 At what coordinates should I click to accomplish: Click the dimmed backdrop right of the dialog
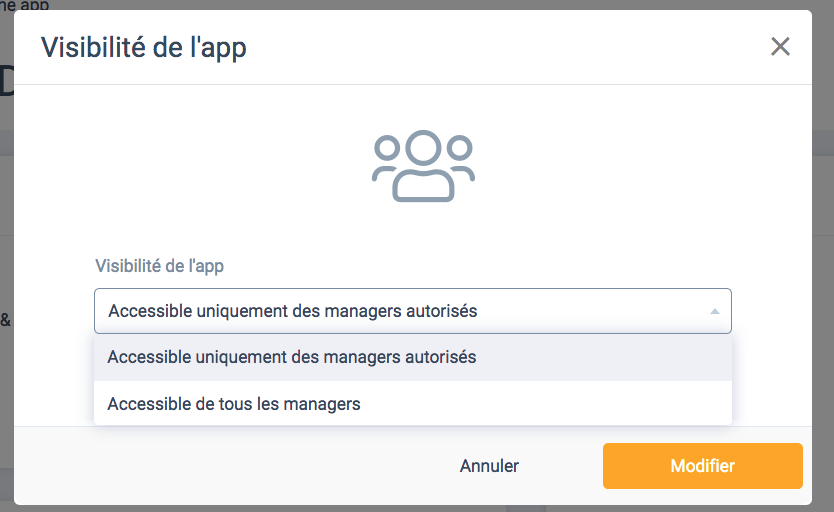823,266
